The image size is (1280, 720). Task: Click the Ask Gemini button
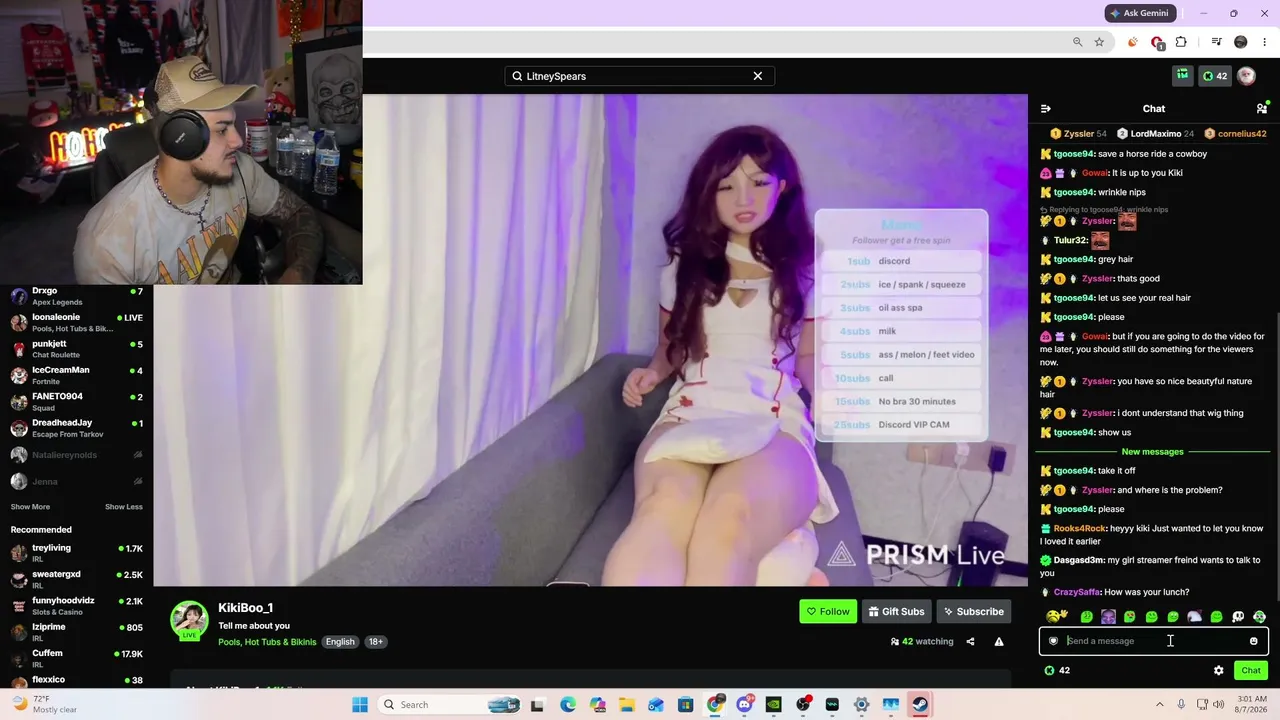pyautogui.click(x=1140, y=13)
